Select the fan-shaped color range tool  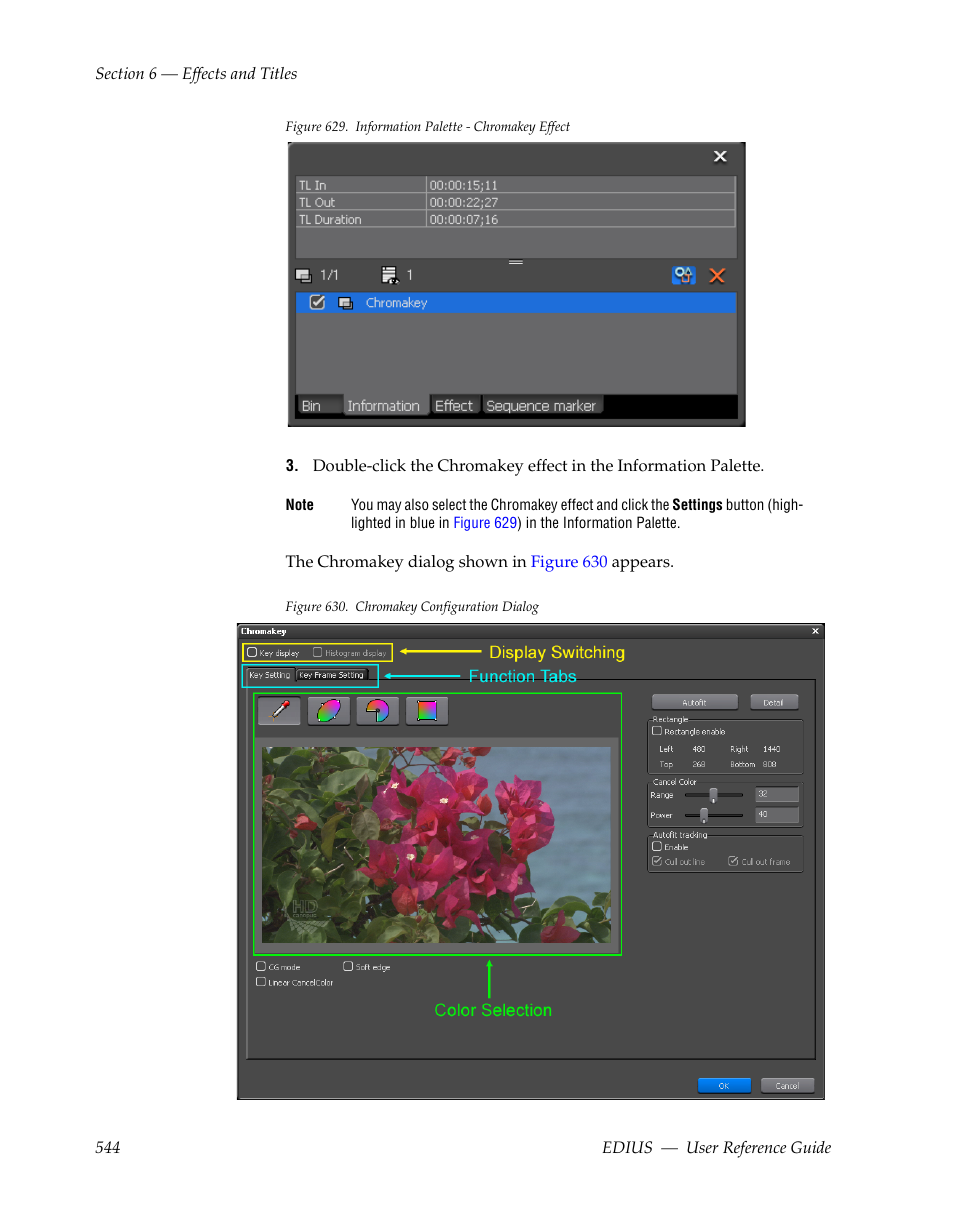[x=378, y=711]
